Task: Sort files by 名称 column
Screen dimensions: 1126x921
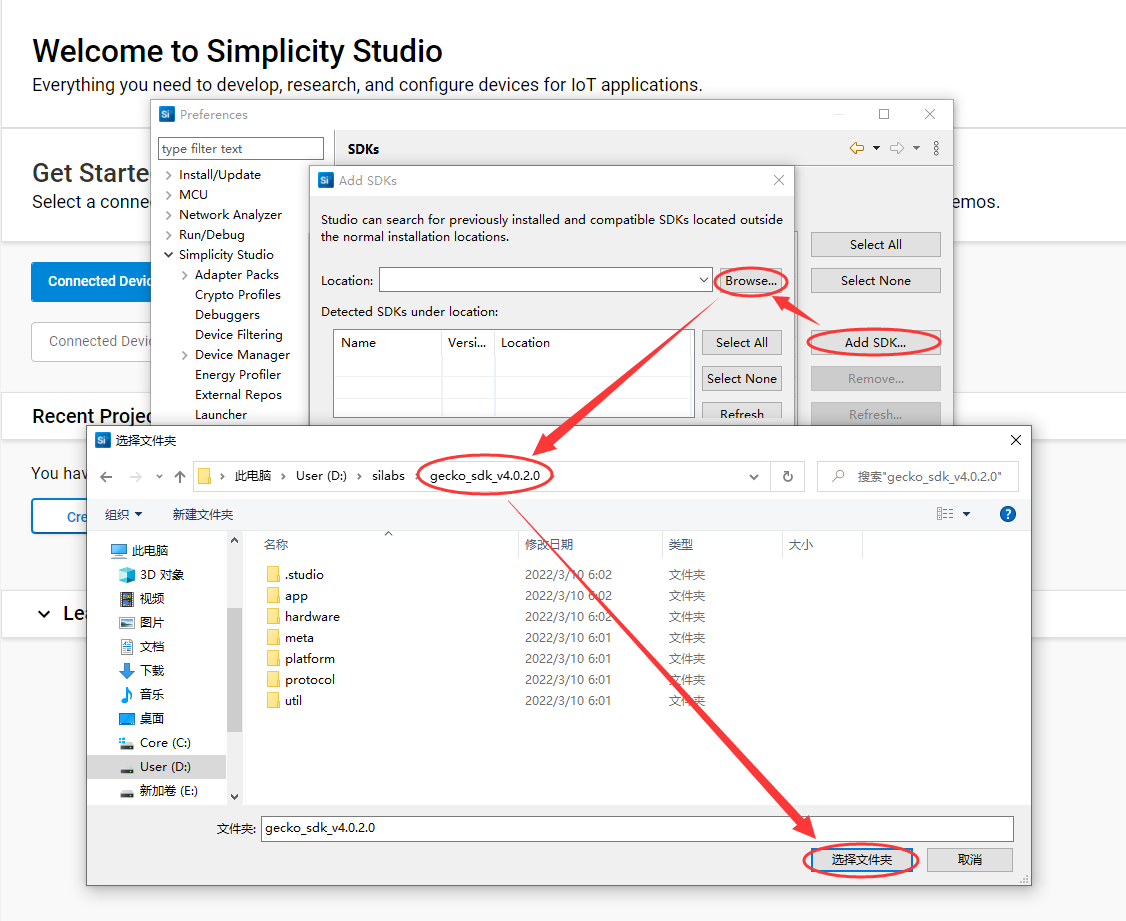Action: coord(276,545)
